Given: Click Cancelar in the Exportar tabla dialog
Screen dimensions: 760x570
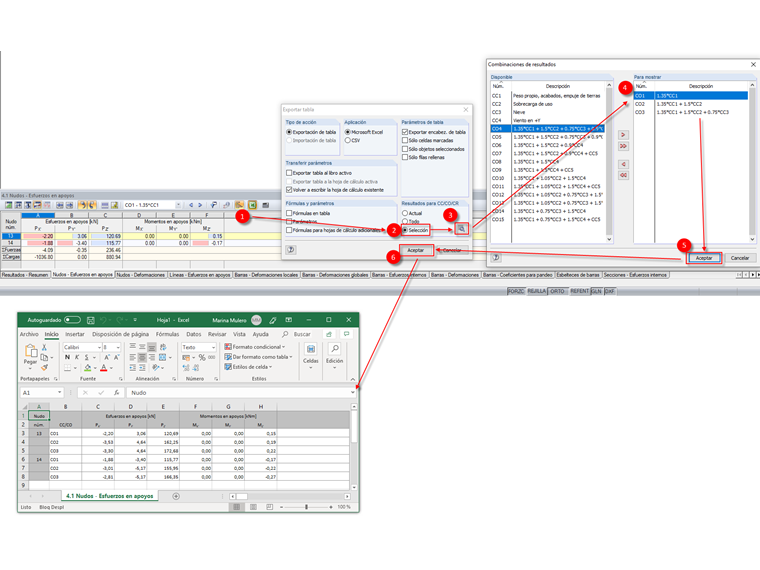Looking at the screenshot, I should click(x=452, y=250).
